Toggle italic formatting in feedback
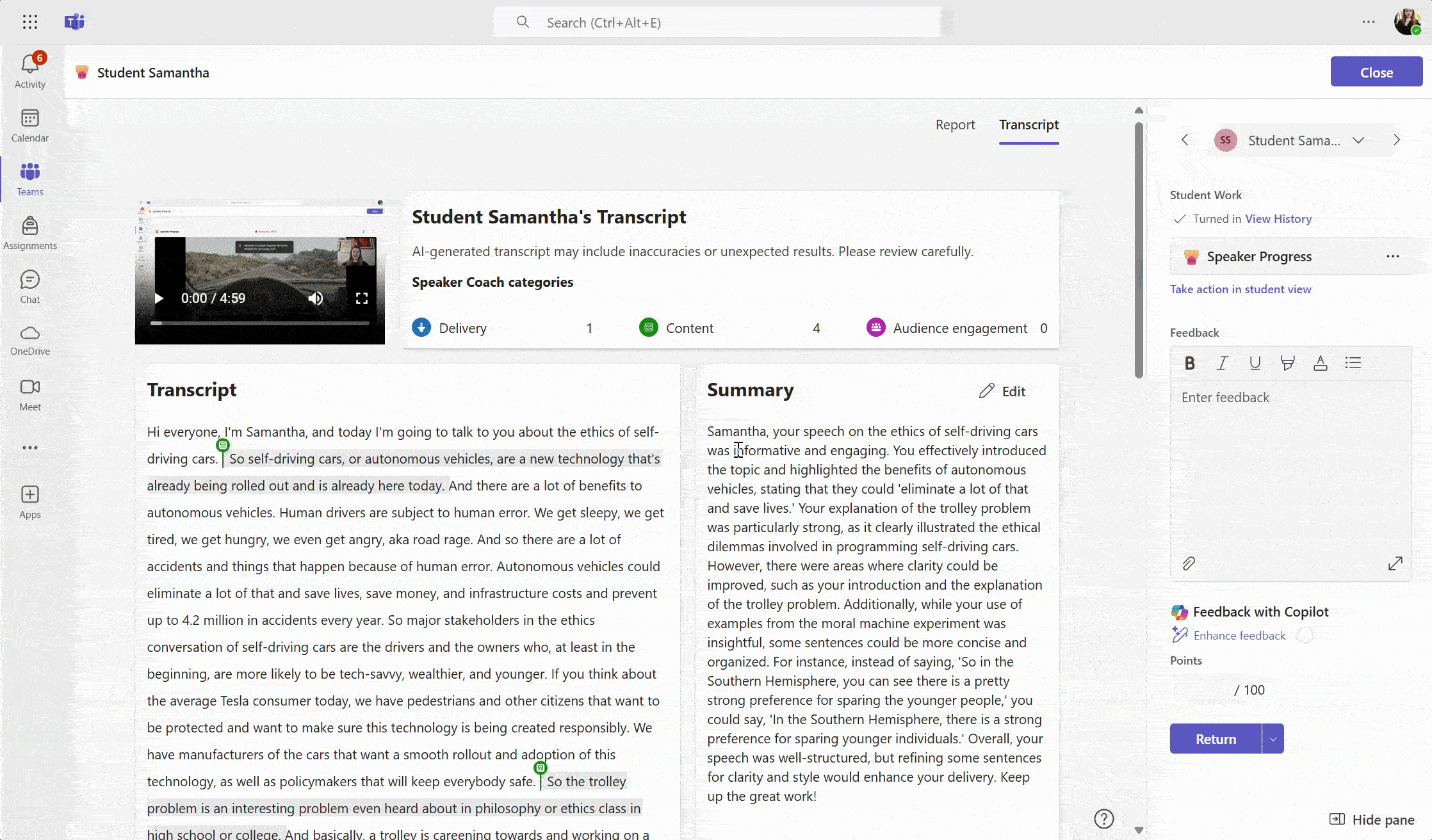 (x=1222, y=363)
